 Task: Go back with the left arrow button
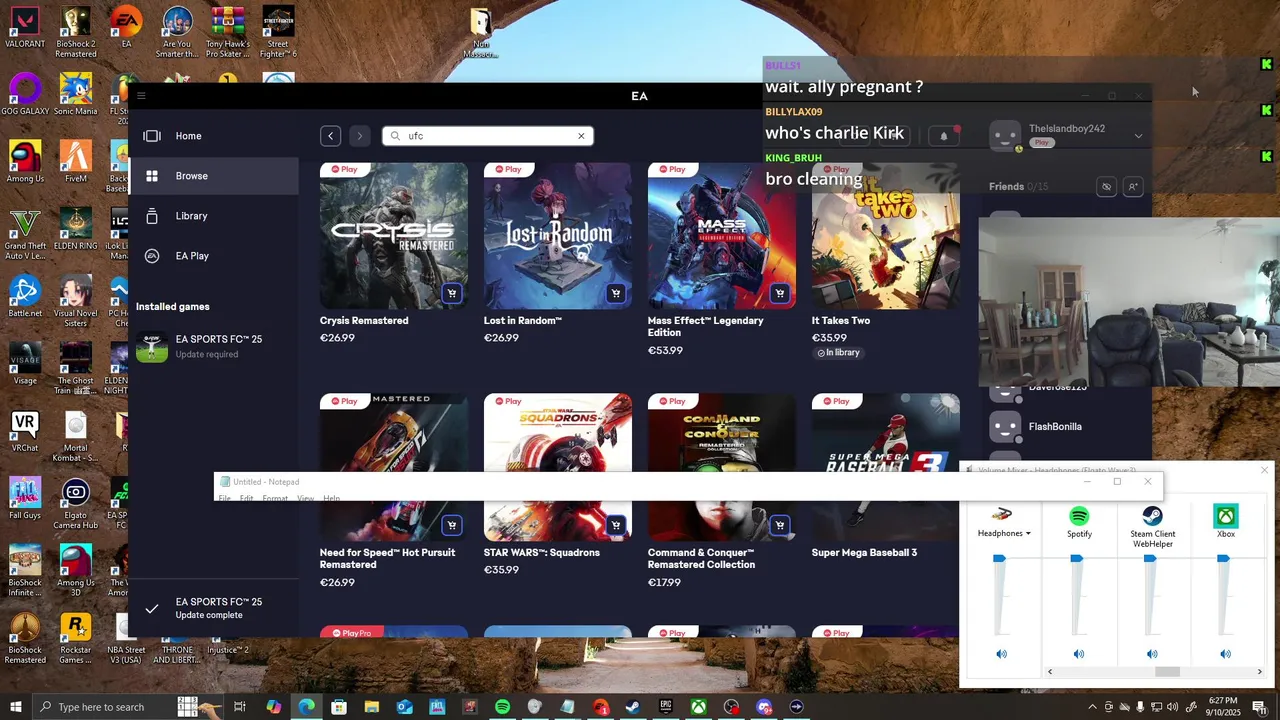331,136
